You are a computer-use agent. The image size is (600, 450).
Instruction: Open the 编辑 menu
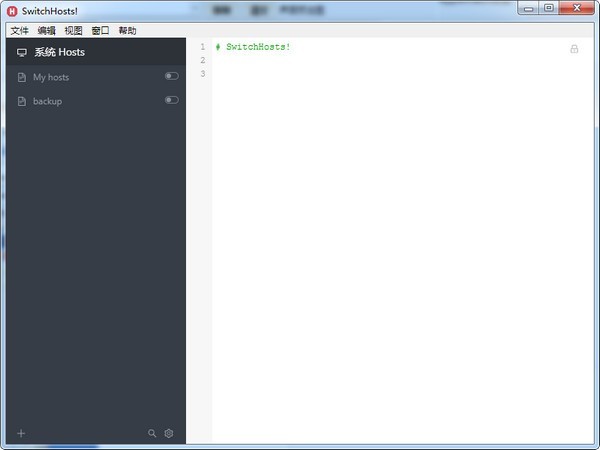(x=46, y=31)
